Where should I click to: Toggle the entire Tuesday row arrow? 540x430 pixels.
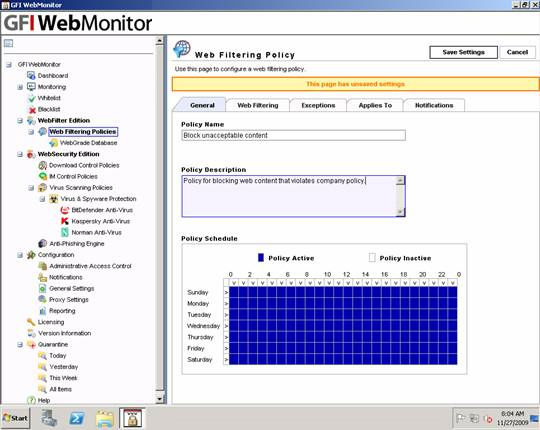(x=226, y=315)
